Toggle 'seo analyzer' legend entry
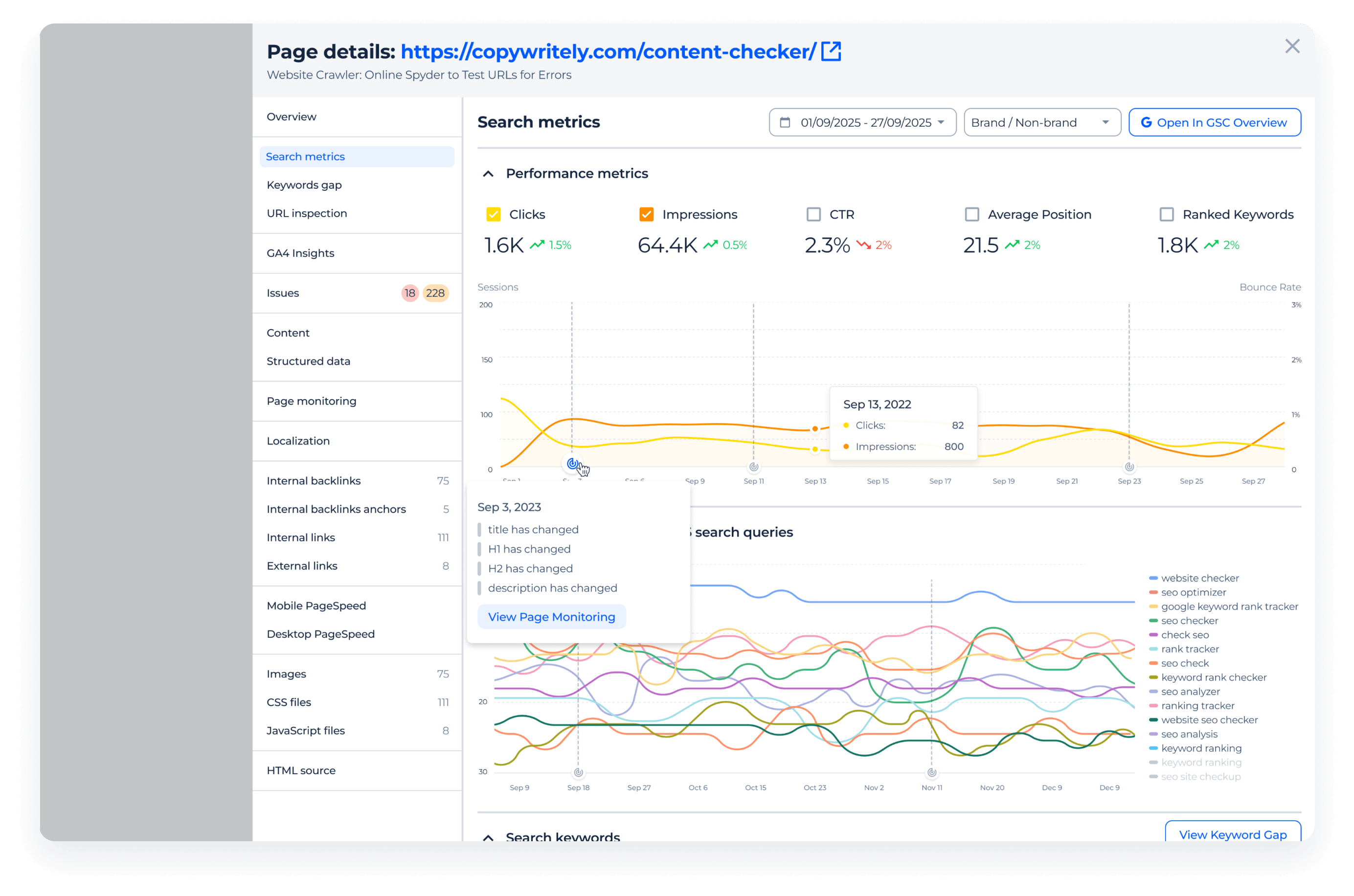This screenshot has height=896, width=1354. [1184, 692]
